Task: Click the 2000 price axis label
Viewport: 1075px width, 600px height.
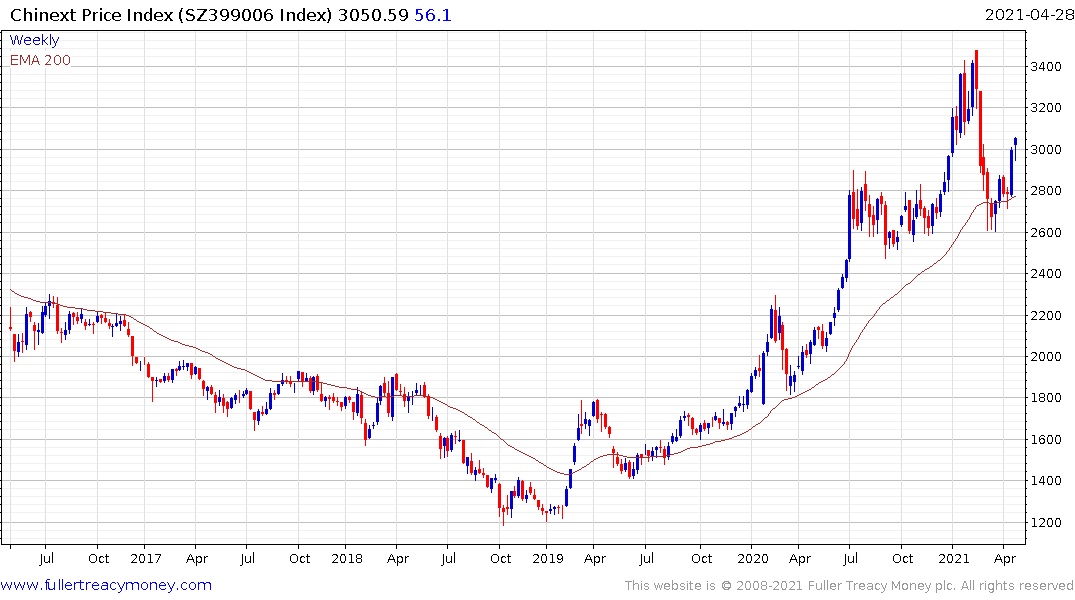Action: (x=1046, y=357)
